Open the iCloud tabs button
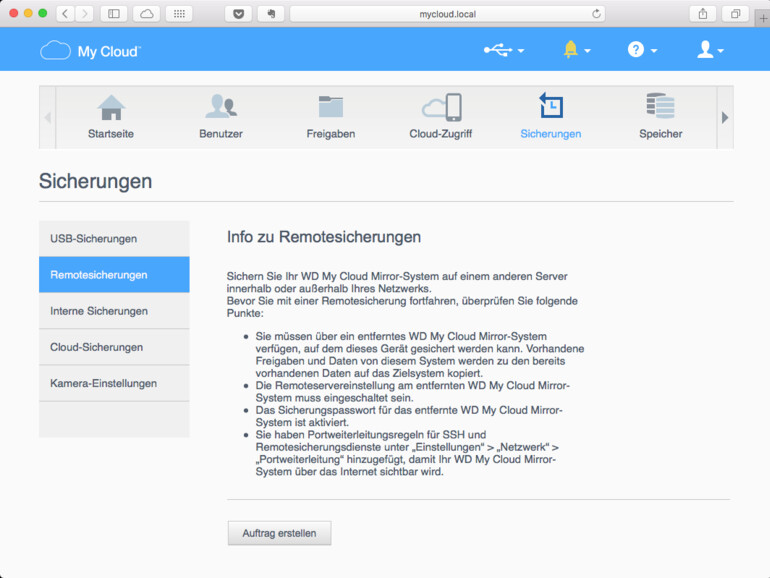 click(146, 14)
